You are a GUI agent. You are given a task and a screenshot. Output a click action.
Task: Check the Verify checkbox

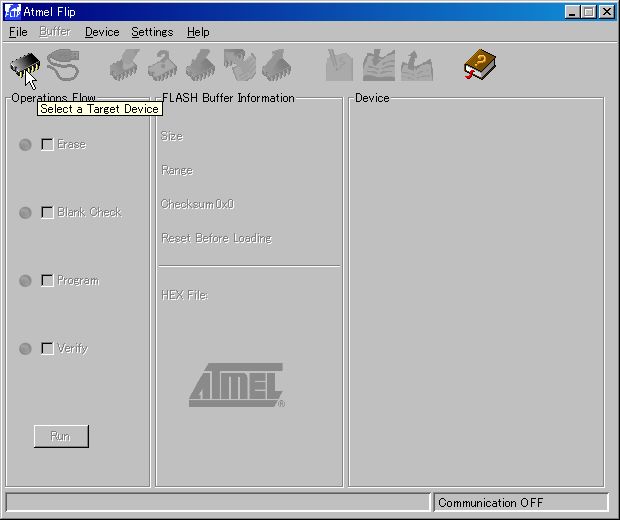point(47,348)
